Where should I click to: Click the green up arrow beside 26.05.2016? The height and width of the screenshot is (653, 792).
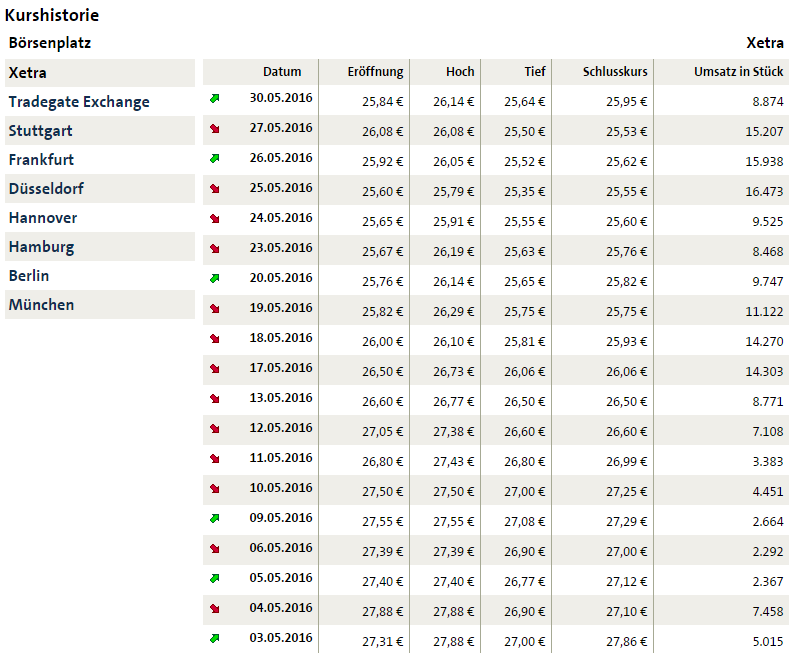[x=214, y=159]
